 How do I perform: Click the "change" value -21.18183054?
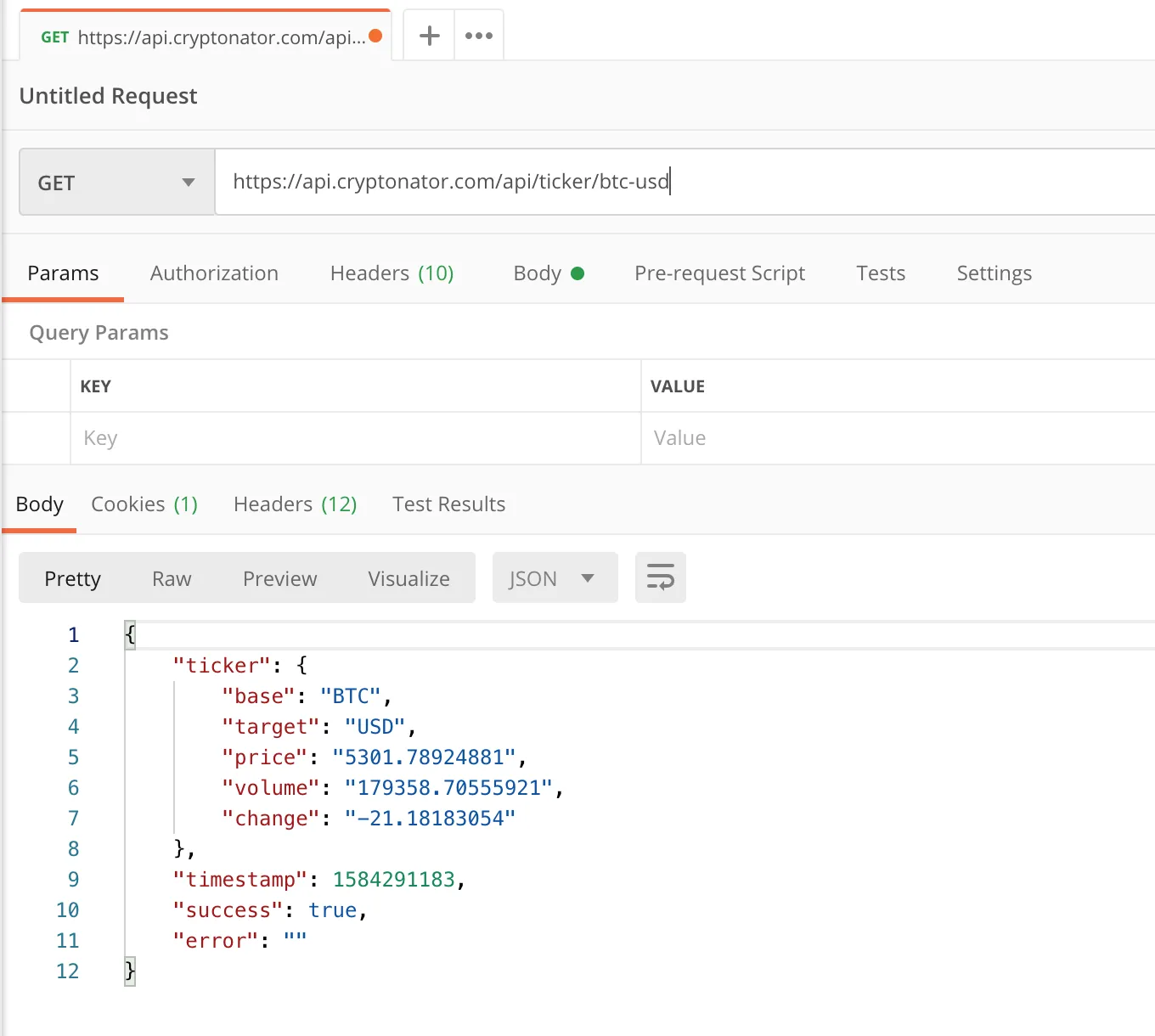[430, 818]
